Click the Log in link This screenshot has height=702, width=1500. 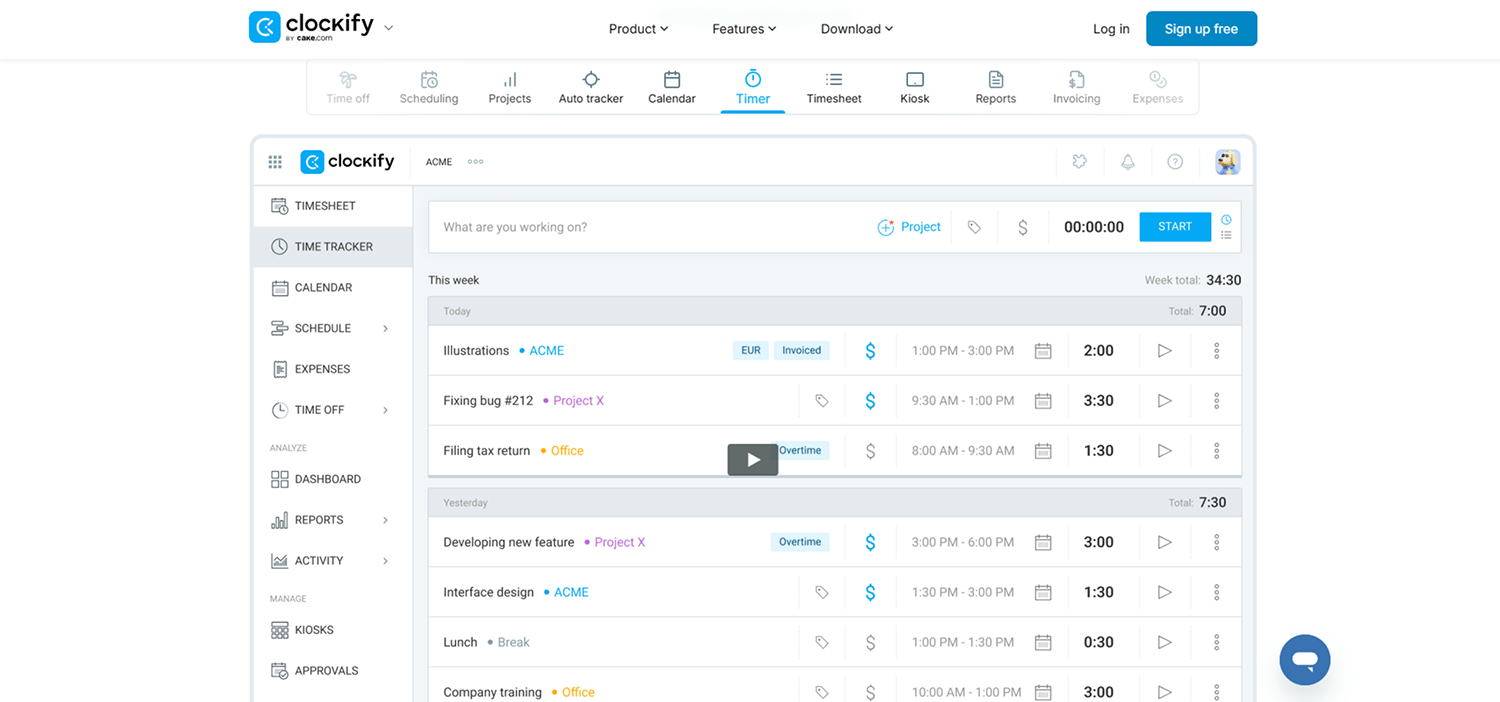pos(1111,29)
